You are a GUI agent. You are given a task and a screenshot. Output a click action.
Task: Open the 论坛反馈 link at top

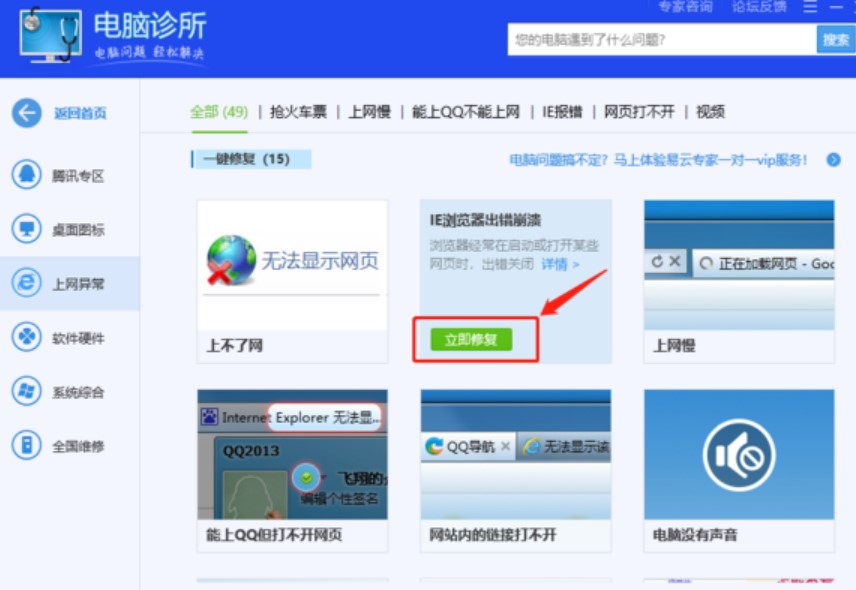(x=759, y=7)
